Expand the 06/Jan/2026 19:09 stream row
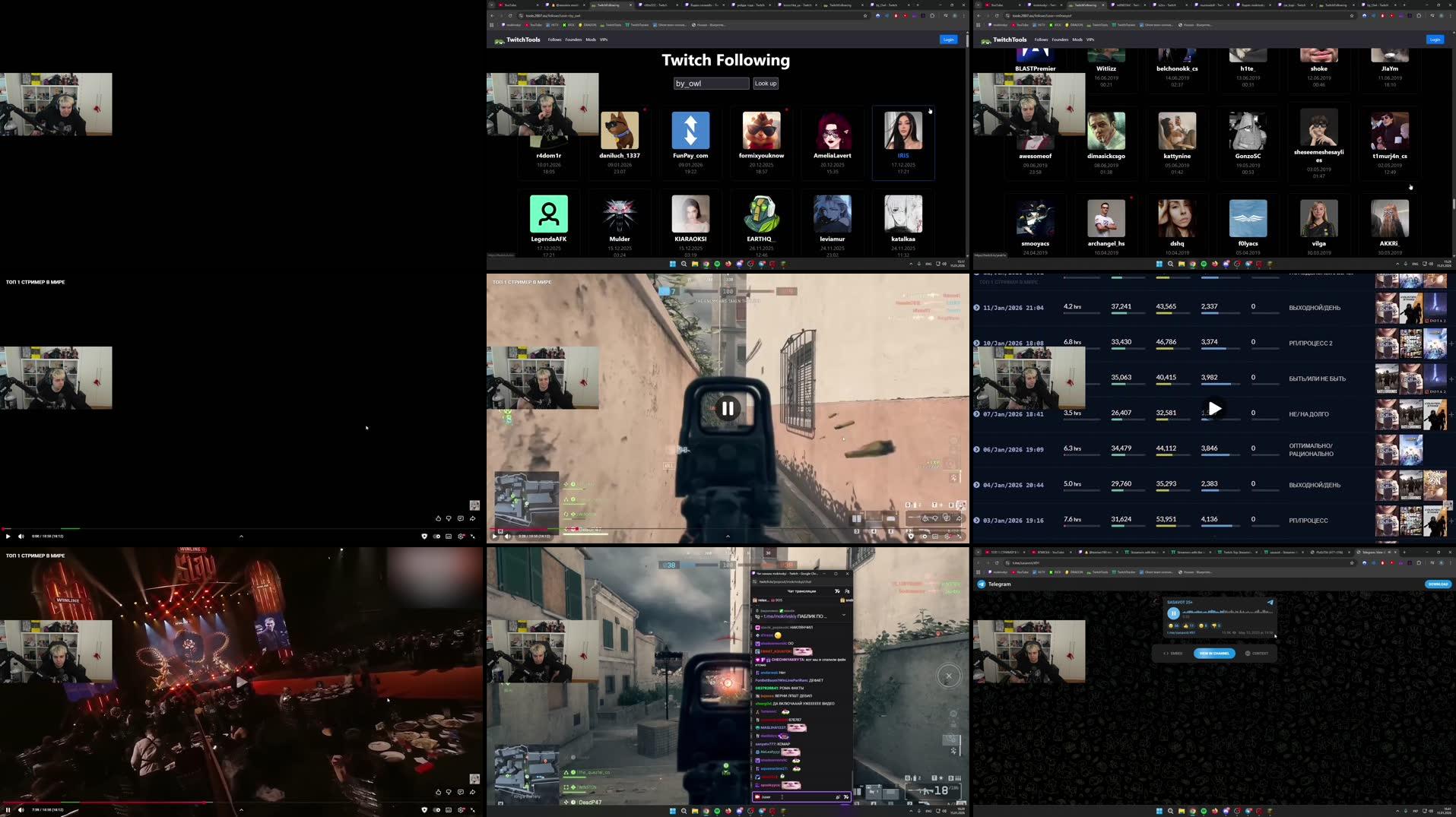Image resolution: width=1456 pixels, height=817 pixels. (976, 449)
